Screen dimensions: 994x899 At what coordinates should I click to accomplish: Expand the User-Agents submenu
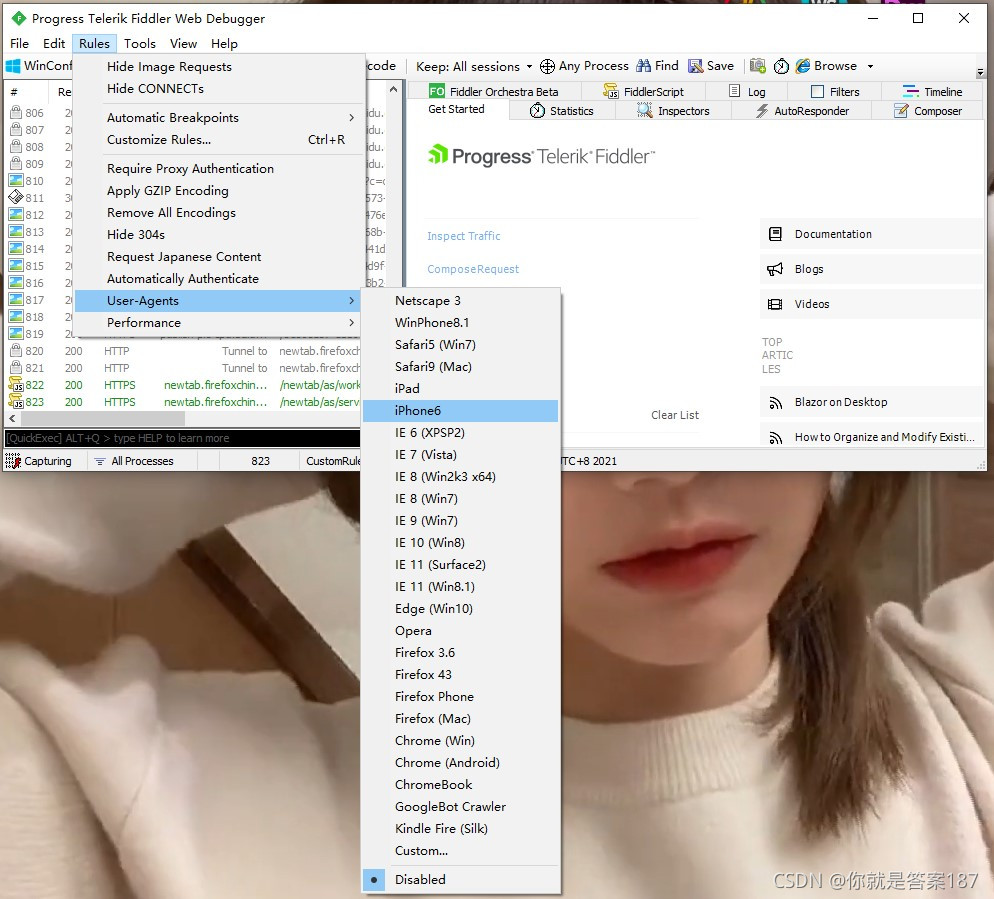pos(219,301)
